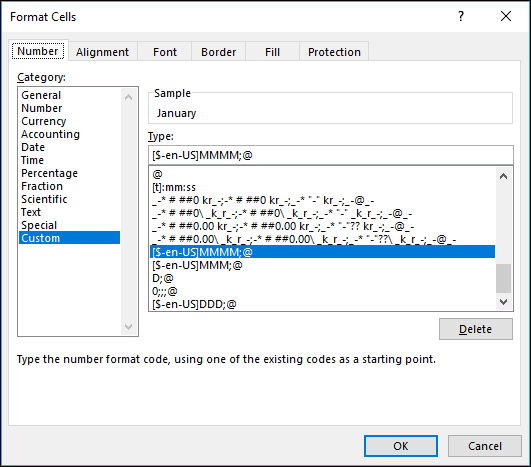Image resolution: width=531 pixels, height=467 pixels.
Task: Click the category list scroll up arrow
Action: pyautogui.click(x=128, y=98)
